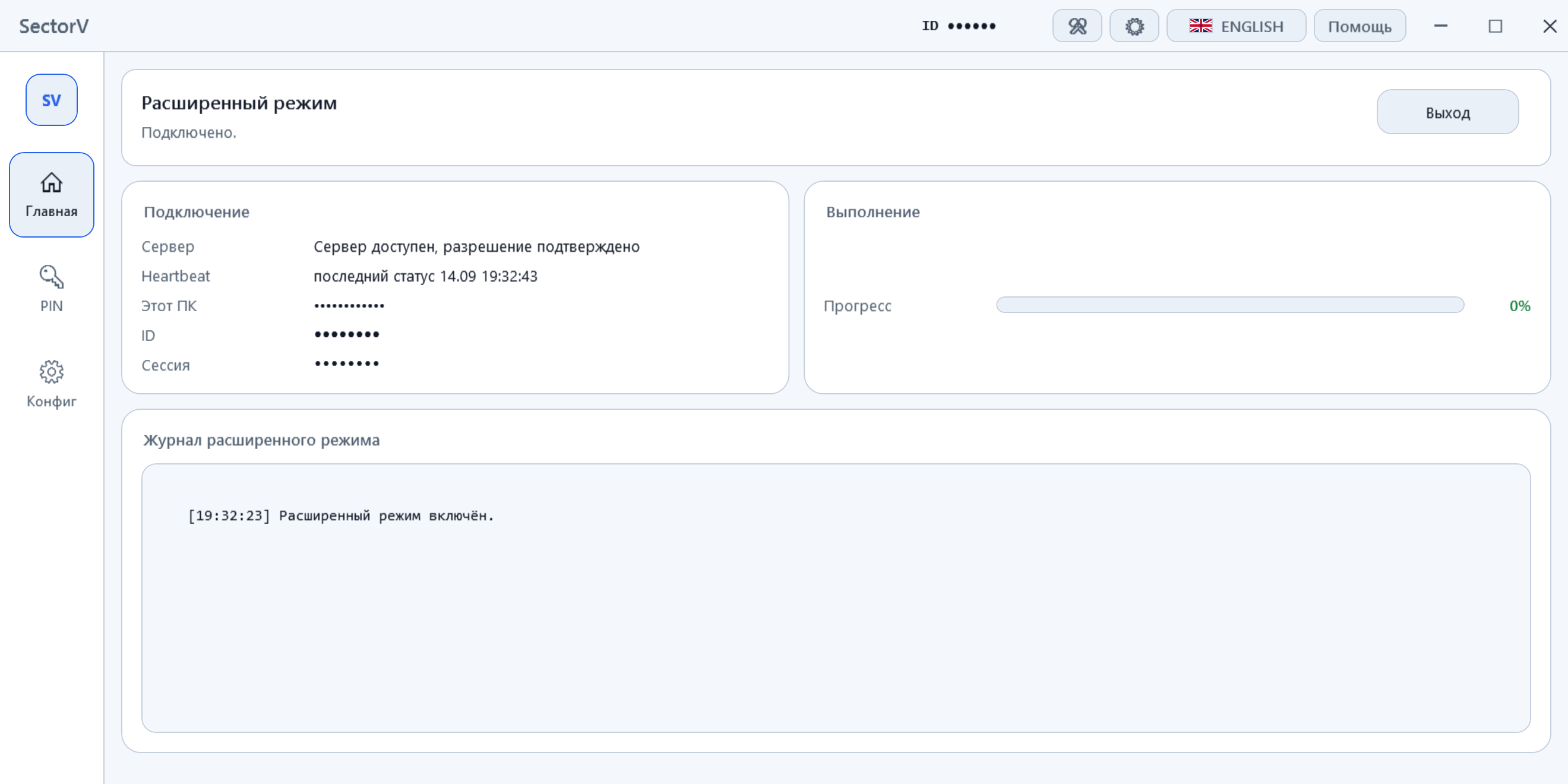Click the SectorV app title
The height and width of the screenshot is (784, 1568).
pos(53,26)
